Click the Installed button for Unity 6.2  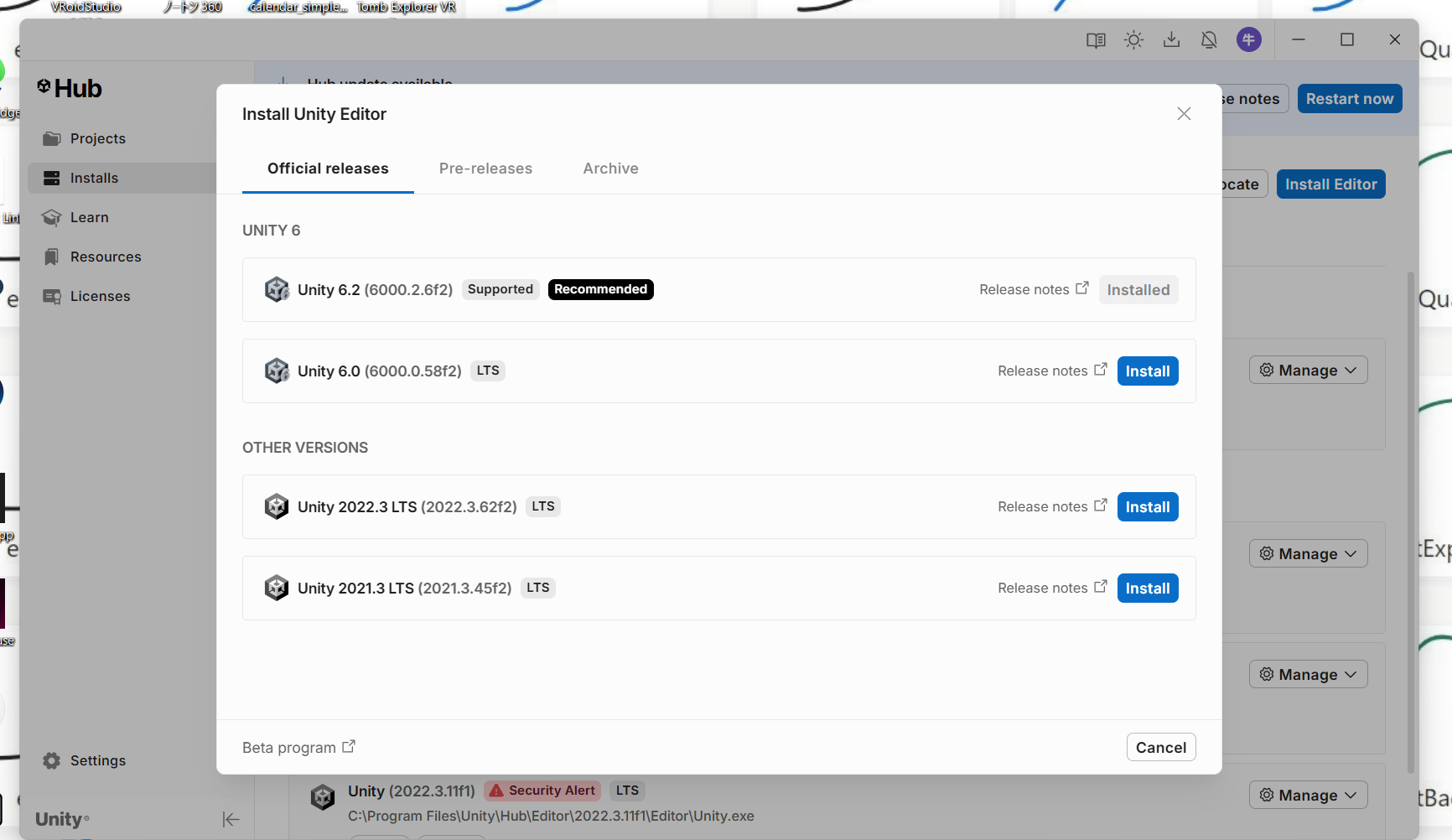tap(1138, 290)
